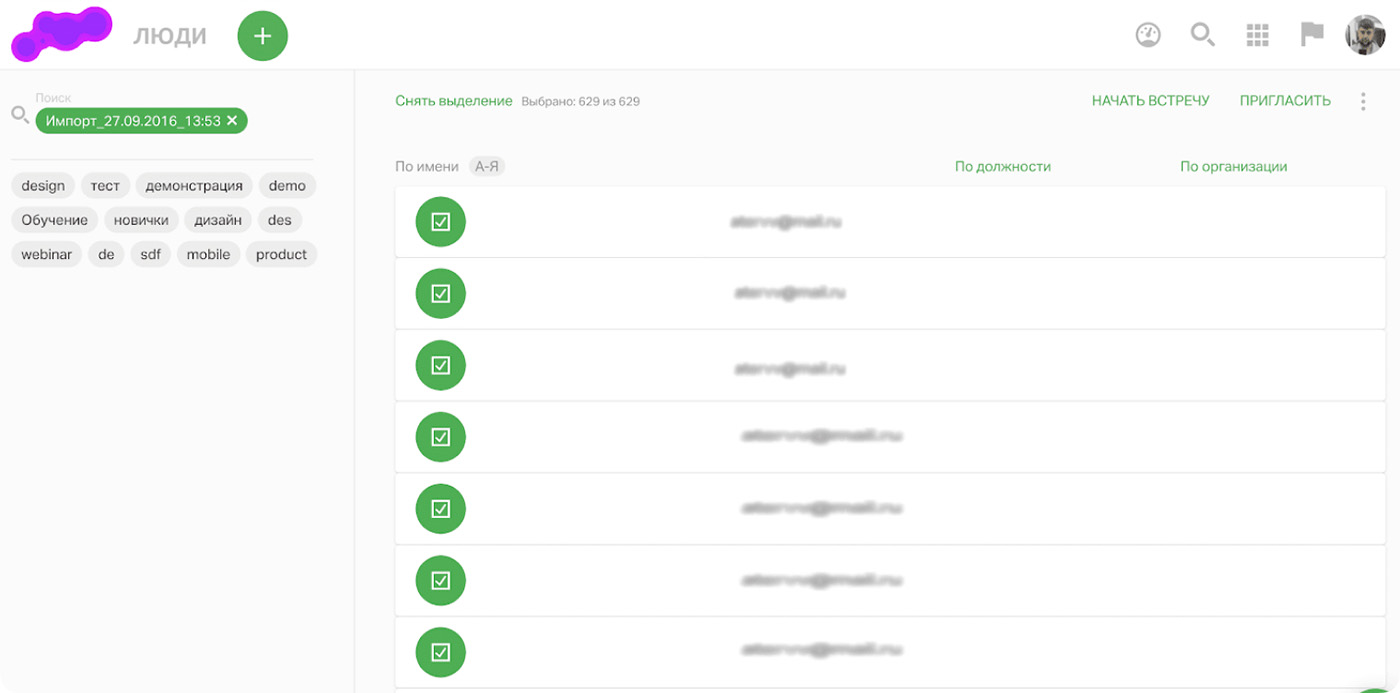Toggle the second contact's checkbox
This screenshot has width=1400, height=693.
440,294
